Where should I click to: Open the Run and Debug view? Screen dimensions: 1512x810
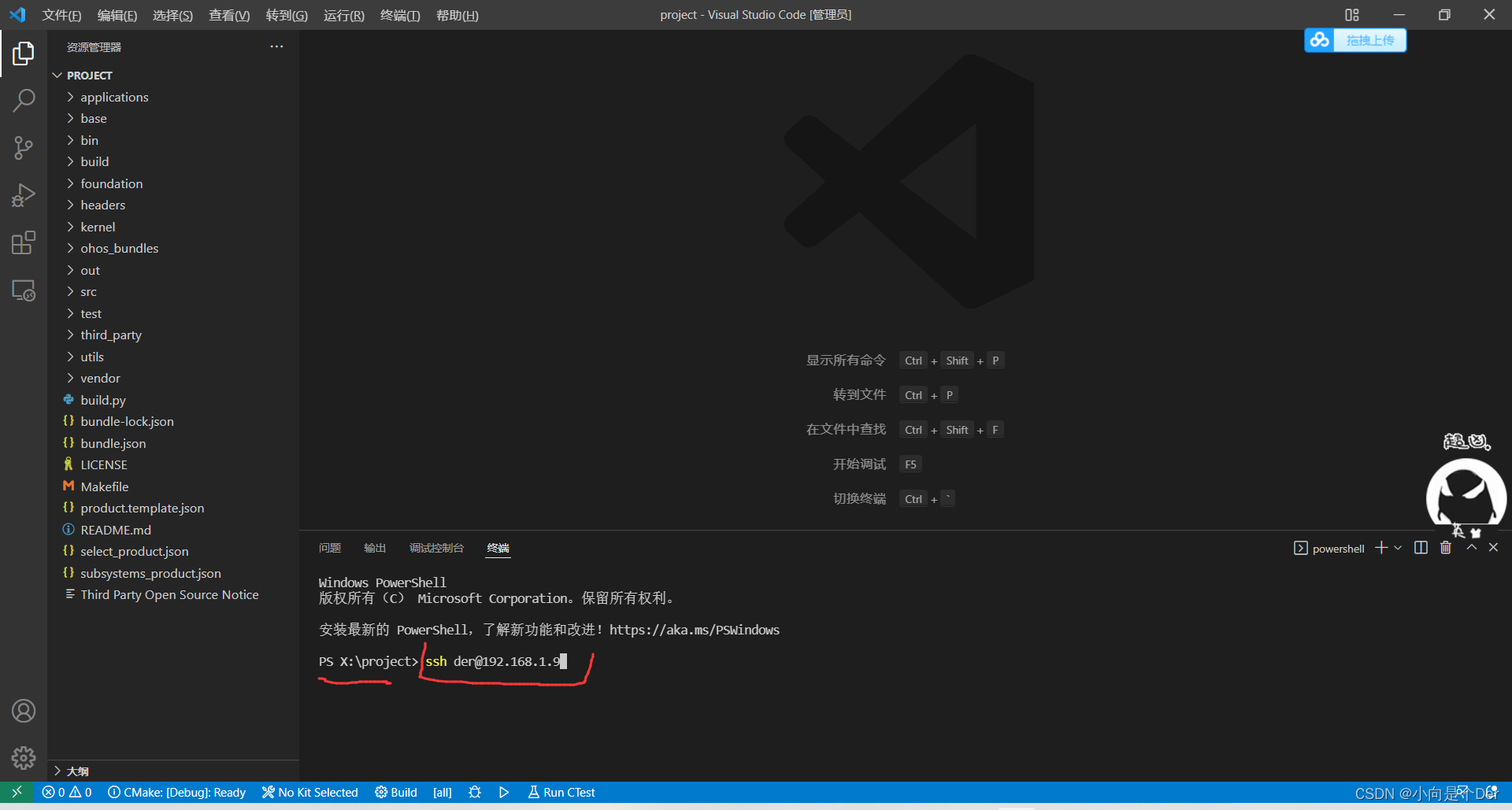(24, 195)
